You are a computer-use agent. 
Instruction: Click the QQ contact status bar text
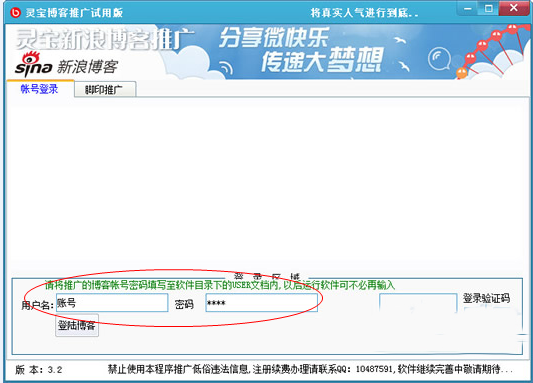(310, 369)
